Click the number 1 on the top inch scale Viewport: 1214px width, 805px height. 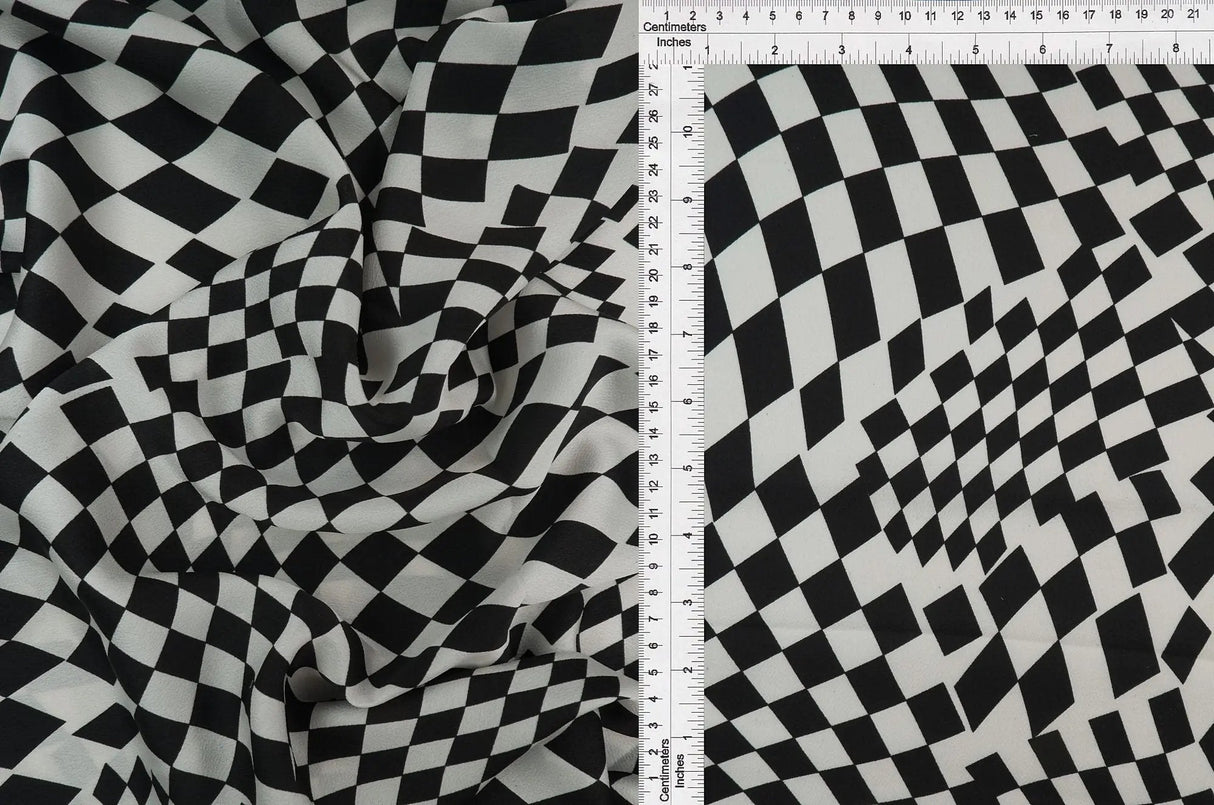point(707,48)
